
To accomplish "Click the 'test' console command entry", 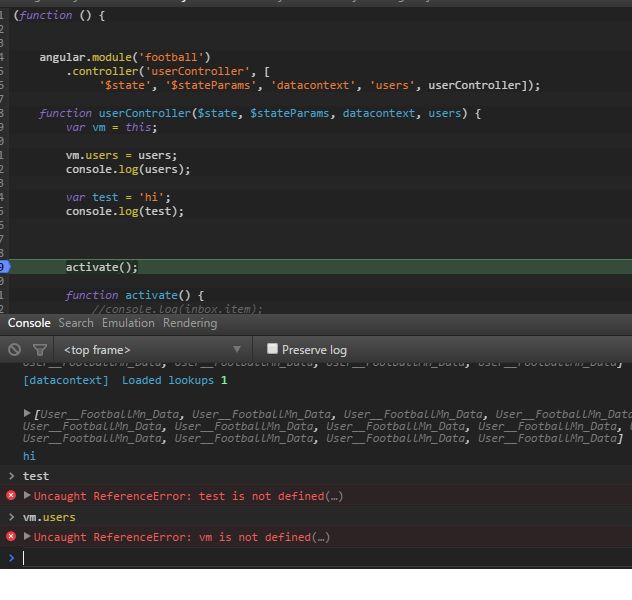I will pos(36,476).
